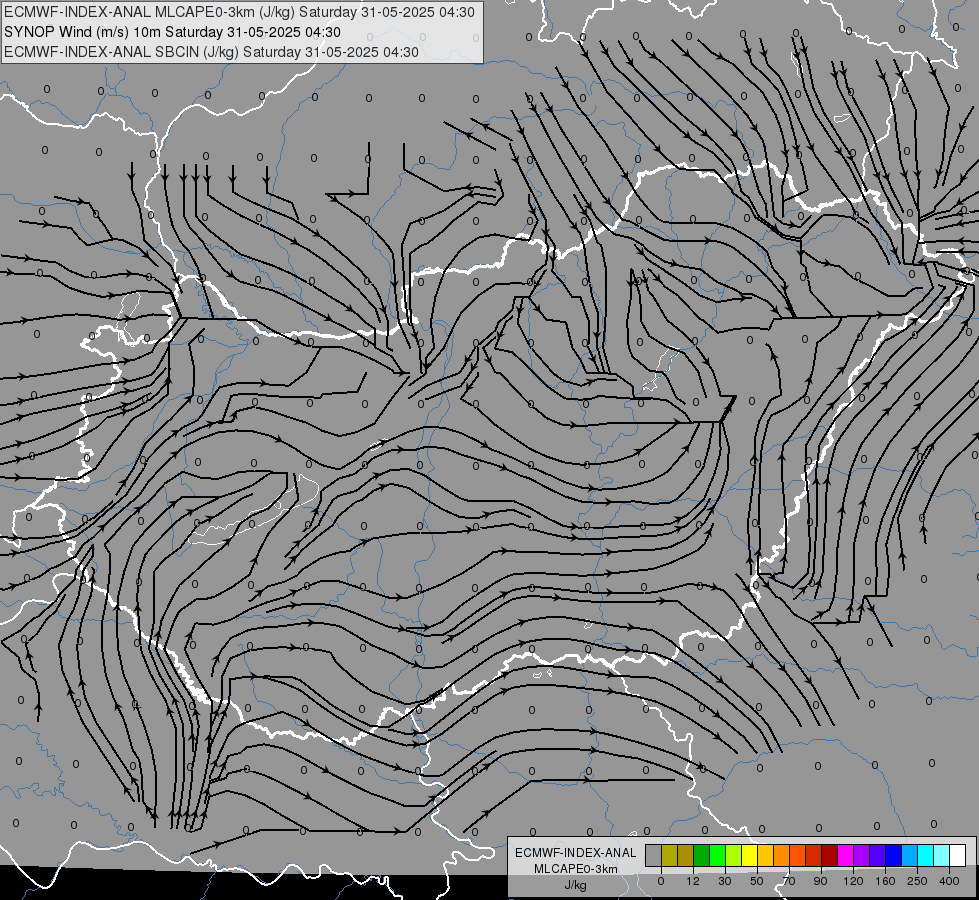Image resolution: width=979 pixels, height=900 pixels.
Task: Click the legend value label 50
Action: tap(757, 881)
